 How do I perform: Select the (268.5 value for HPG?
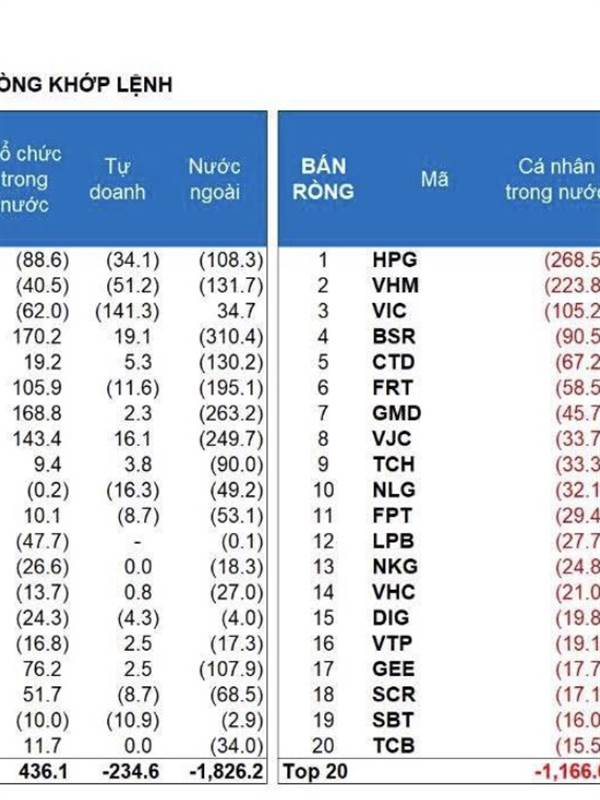coord(572,260)
